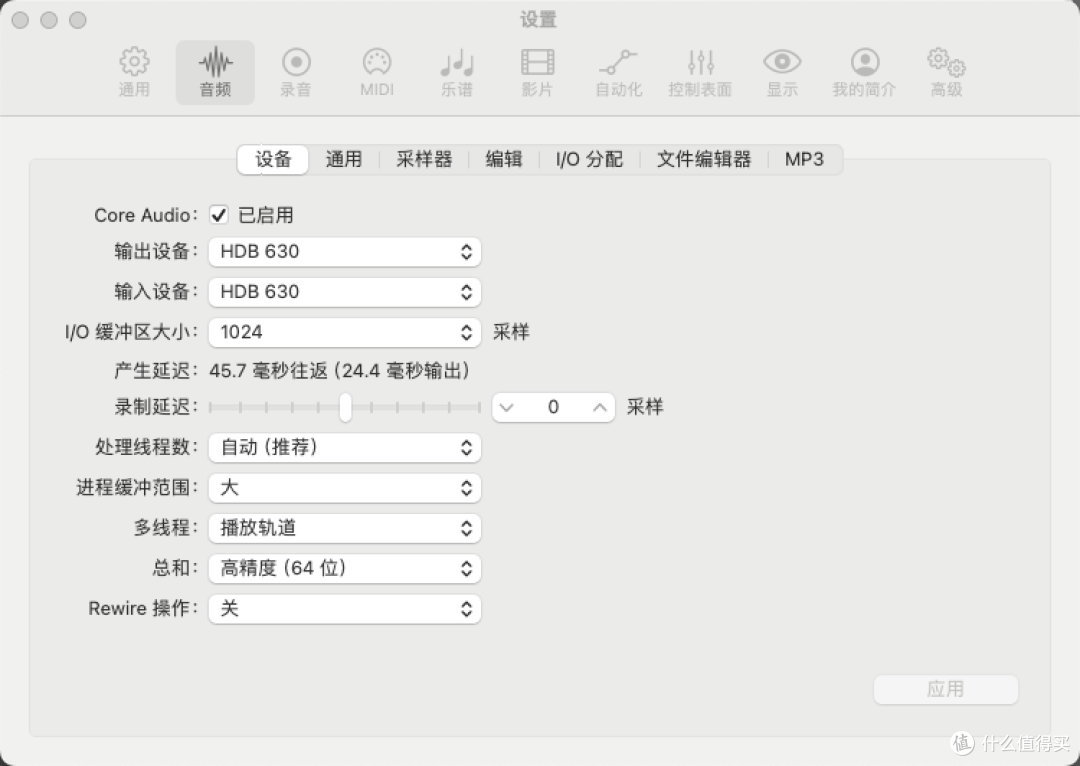
Task: Select the 音频 audio waveform icon
Action: click(215, 72)
